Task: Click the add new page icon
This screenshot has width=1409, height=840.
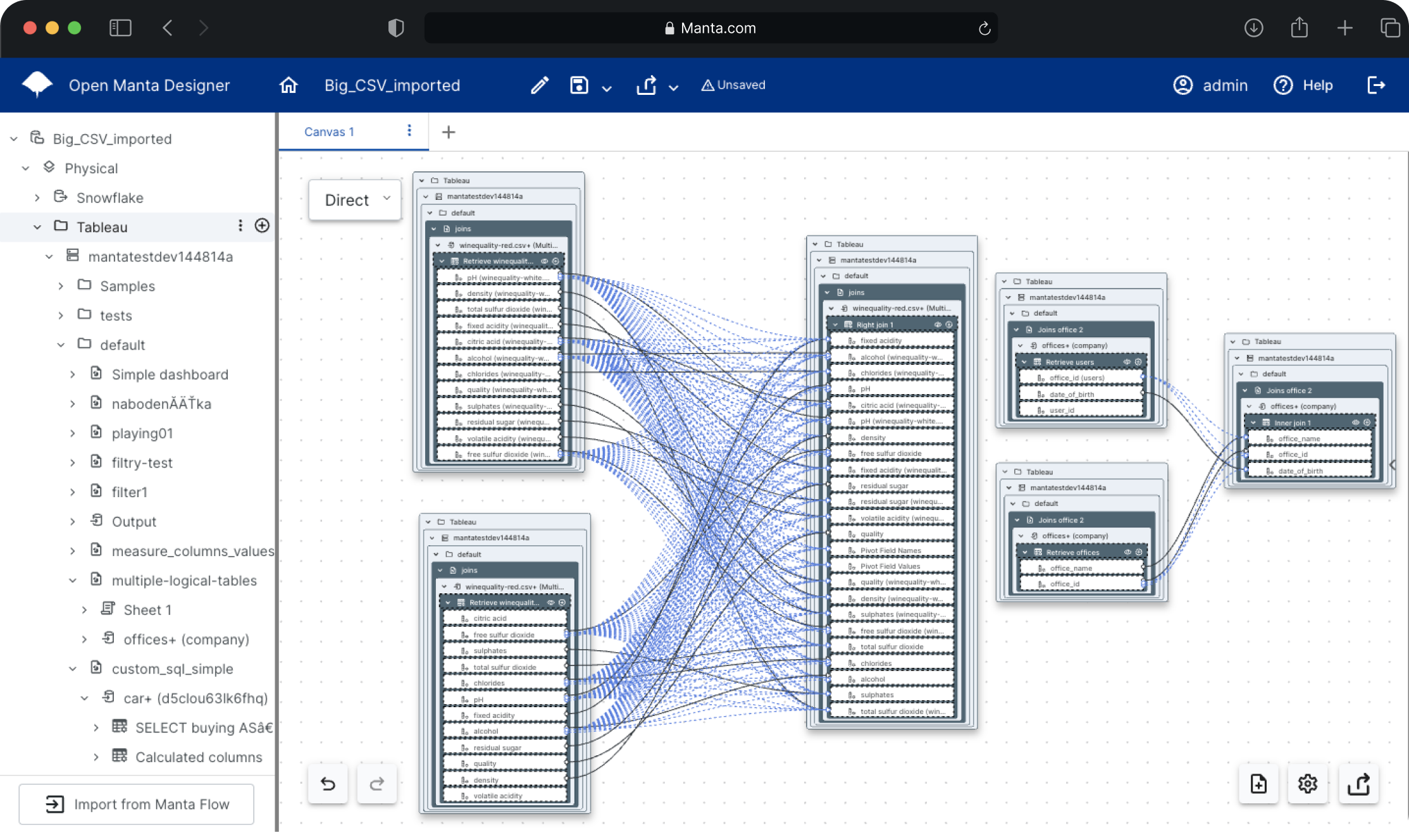Action: (x=1258, y=784)
